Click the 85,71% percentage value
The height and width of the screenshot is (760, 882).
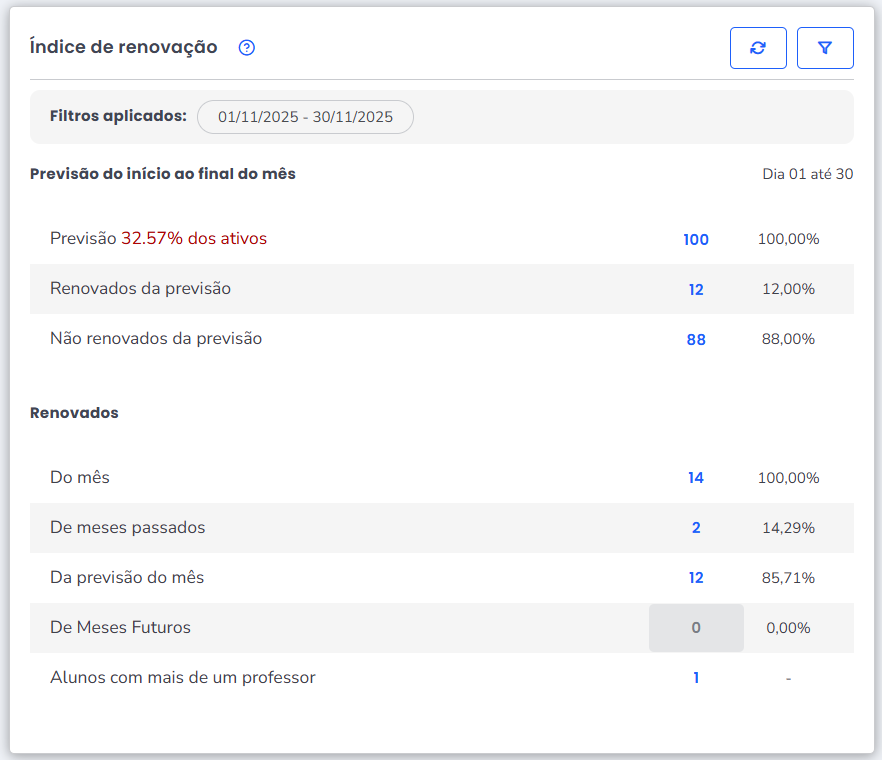(x=788, y=578)
